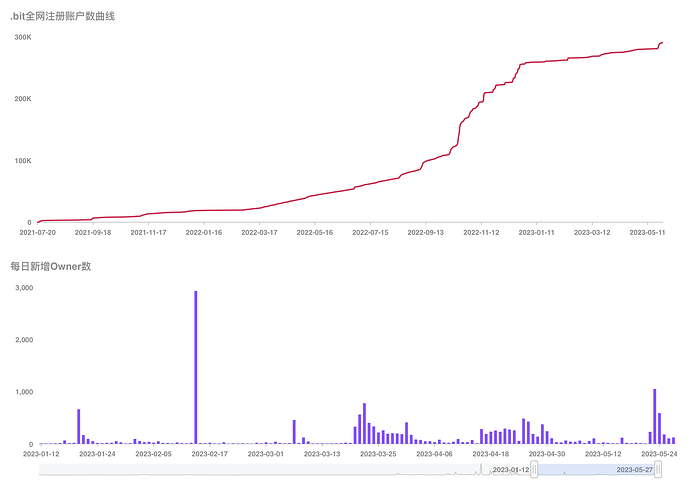Image resolution: width=690 pixels, height=487 pixels.
Task: Click the 2023-03-12 x-axis label
Action: point(592,232)
